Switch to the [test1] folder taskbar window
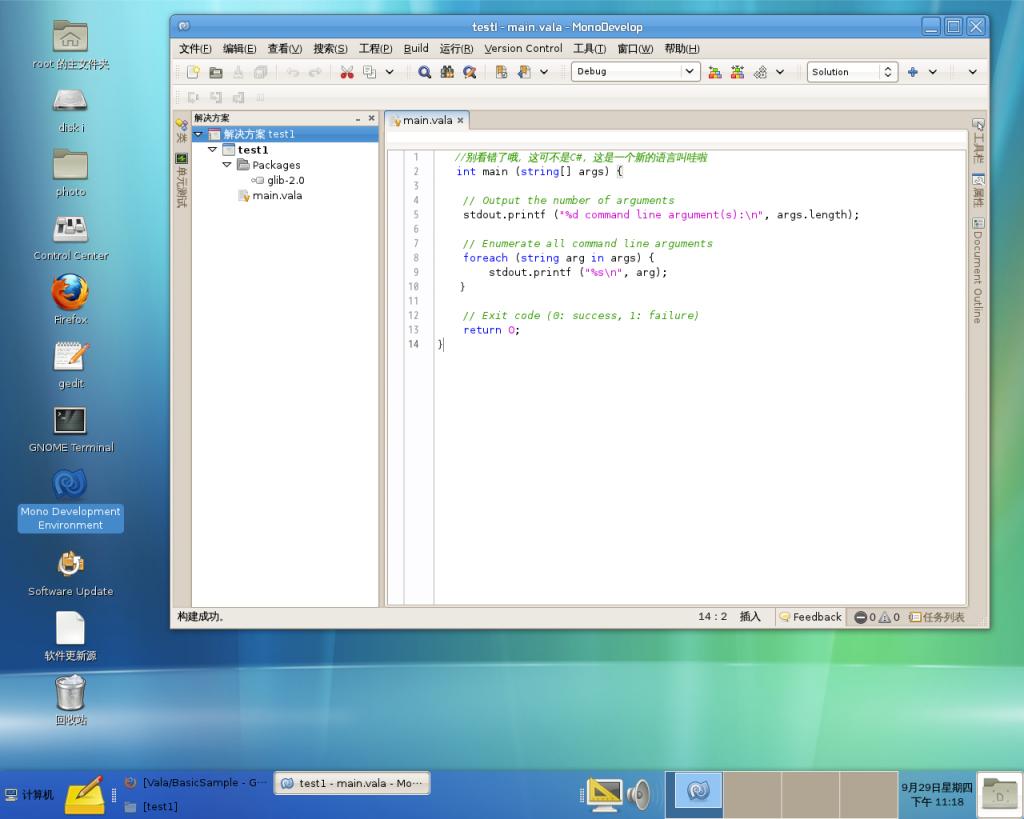This screenshot has width=1024, height=819. [x=152, y=807]
